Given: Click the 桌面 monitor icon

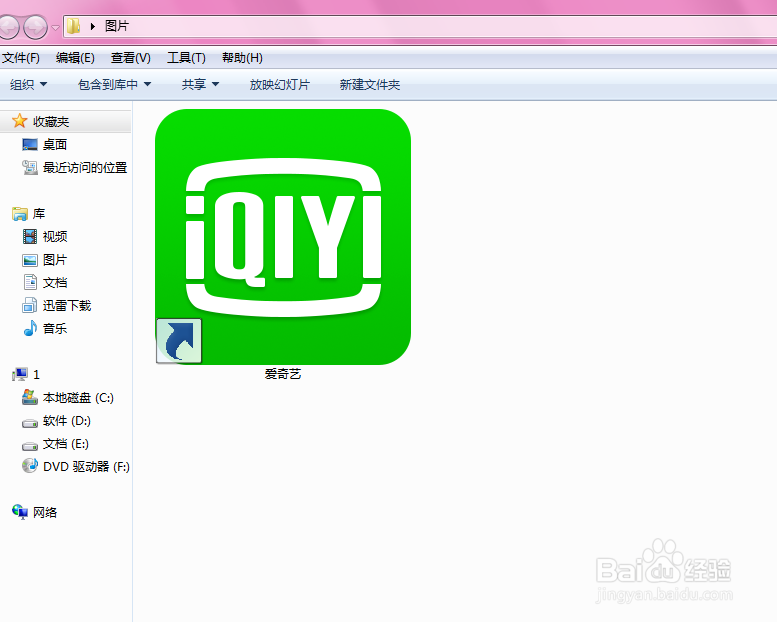Looking at the screenshot, I should [x=30, y=145].
